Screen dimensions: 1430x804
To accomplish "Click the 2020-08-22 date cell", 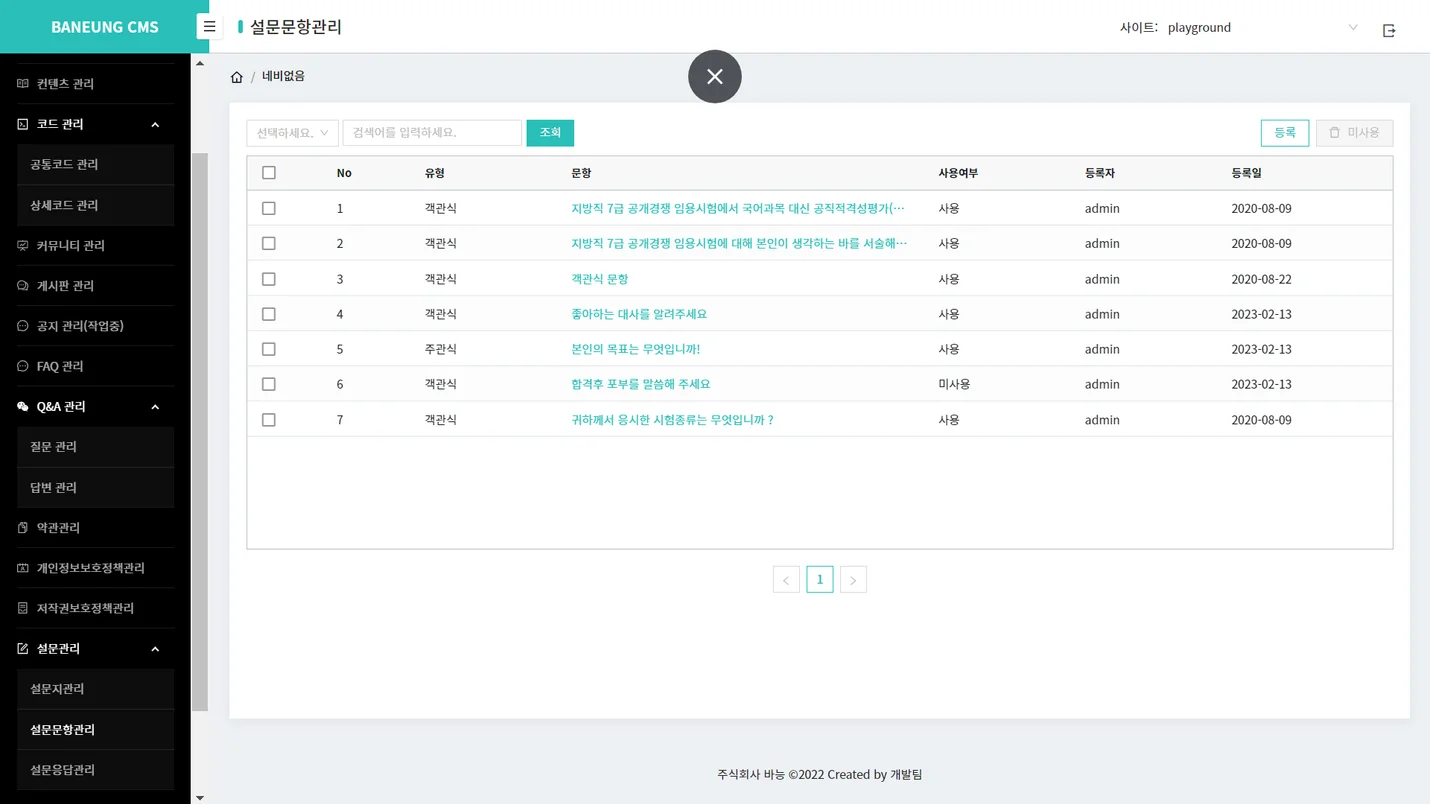I will 1261,279.
